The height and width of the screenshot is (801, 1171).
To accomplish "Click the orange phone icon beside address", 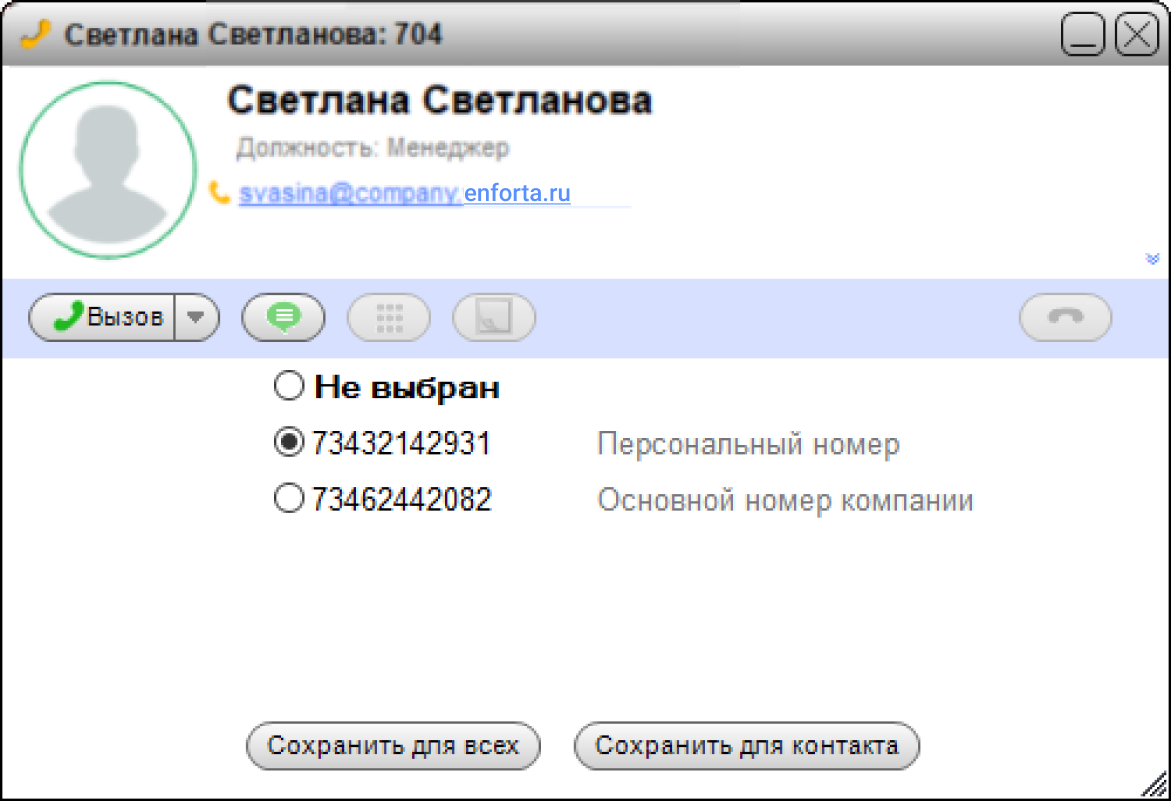I will pyautogui.click(x=220, y=193).
